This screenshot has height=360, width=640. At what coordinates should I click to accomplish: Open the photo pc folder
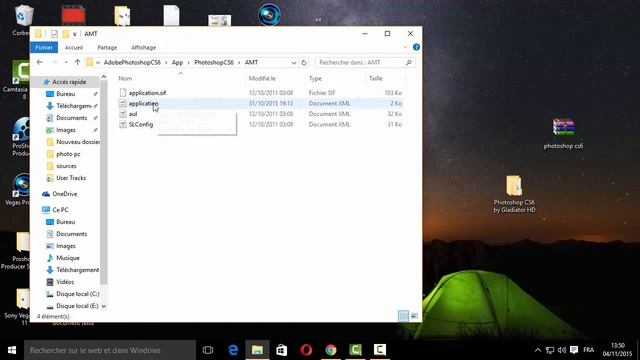[68, 154]
